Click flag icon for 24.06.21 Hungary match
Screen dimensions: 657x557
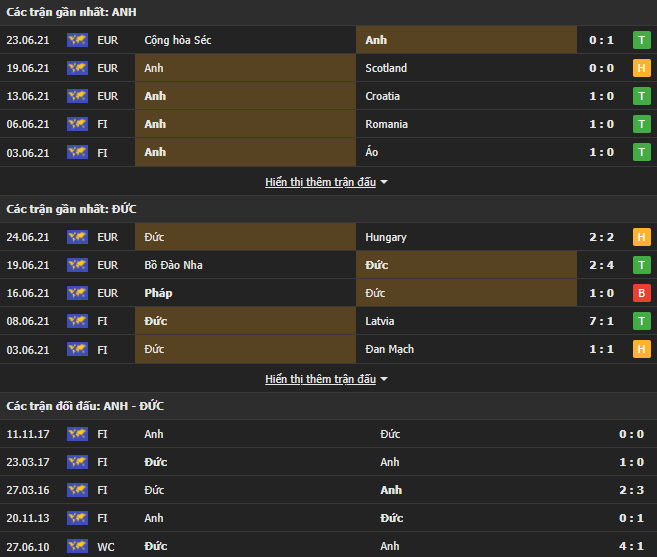77,237
